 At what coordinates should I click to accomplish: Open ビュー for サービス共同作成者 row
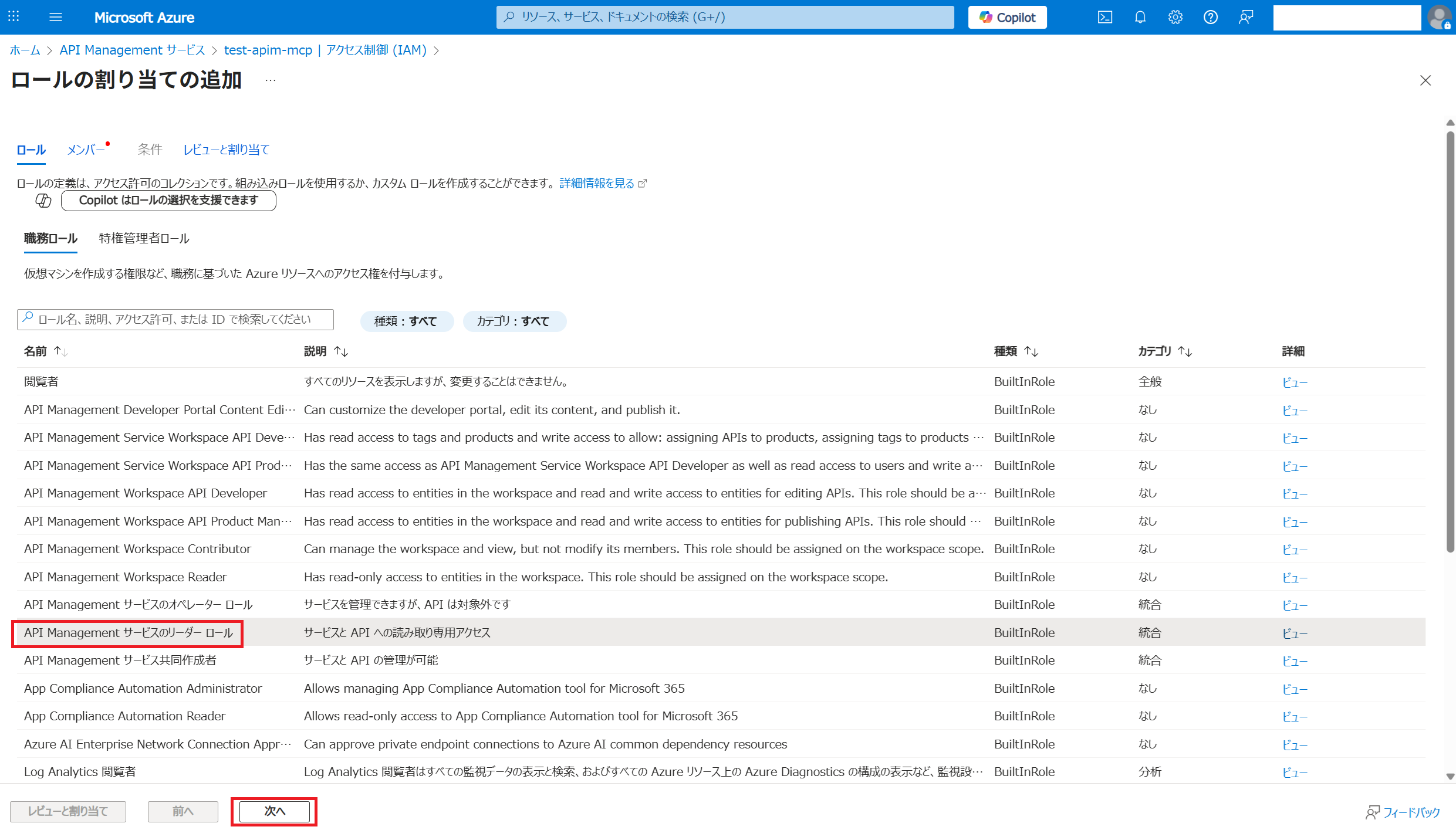1295,661
